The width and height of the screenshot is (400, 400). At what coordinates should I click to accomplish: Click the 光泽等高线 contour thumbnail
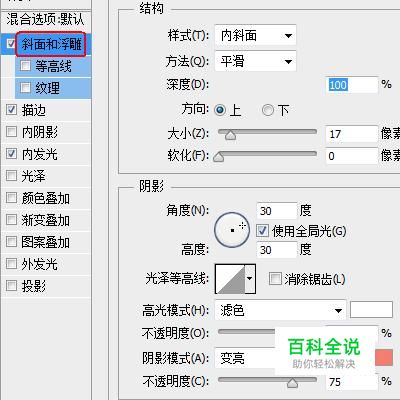pos(230,279)
